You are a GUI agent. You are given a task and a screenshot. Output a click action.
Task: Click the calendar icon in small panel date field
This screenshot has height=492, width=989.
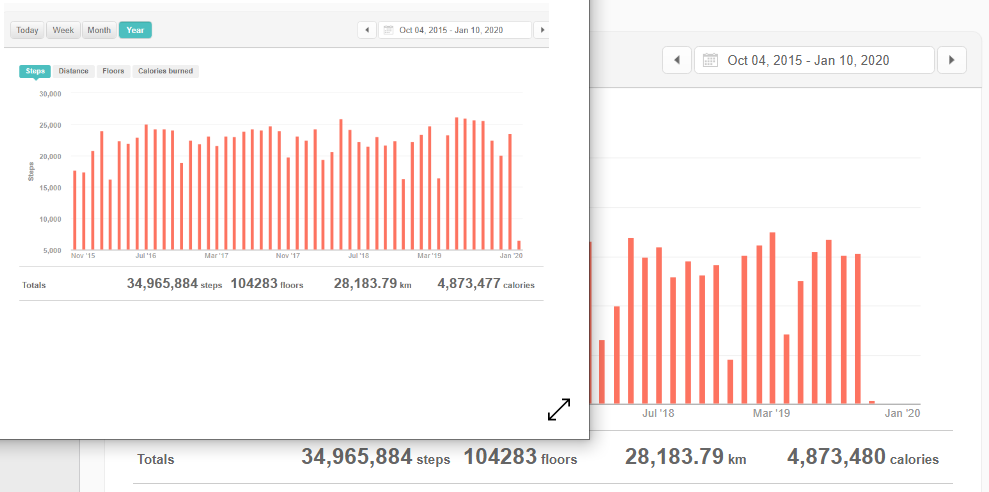pyautogui.click(x=388, y=30)
